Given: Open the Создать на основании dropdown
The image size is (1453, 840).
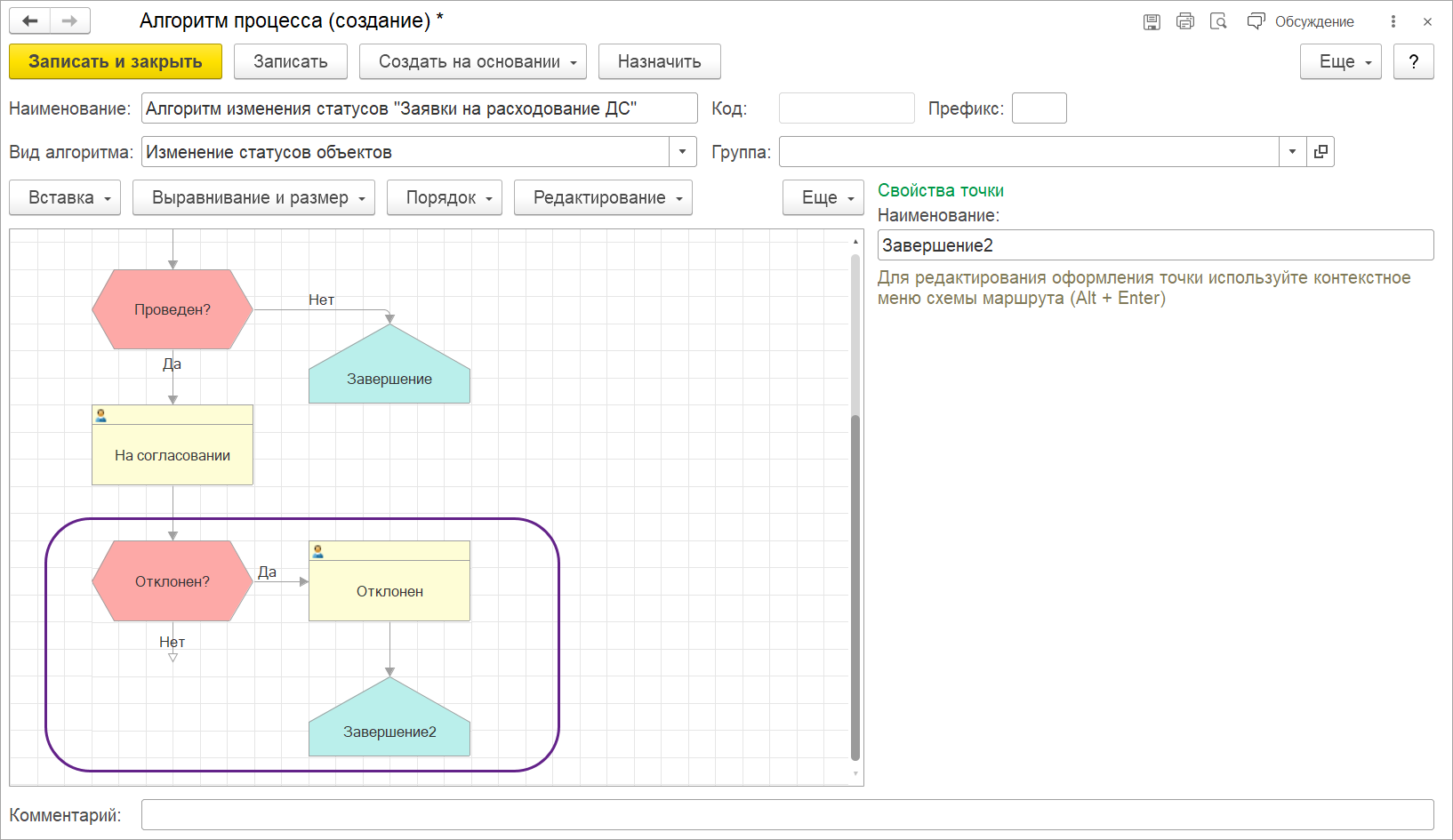Looking at the screenshot, I should click(x=472, y=61).
